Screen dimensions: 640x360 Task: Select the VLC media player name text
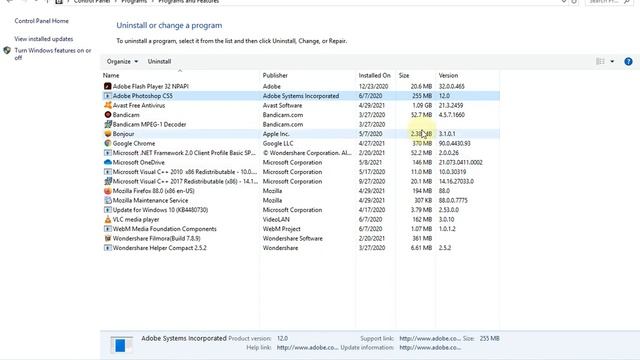136,219
